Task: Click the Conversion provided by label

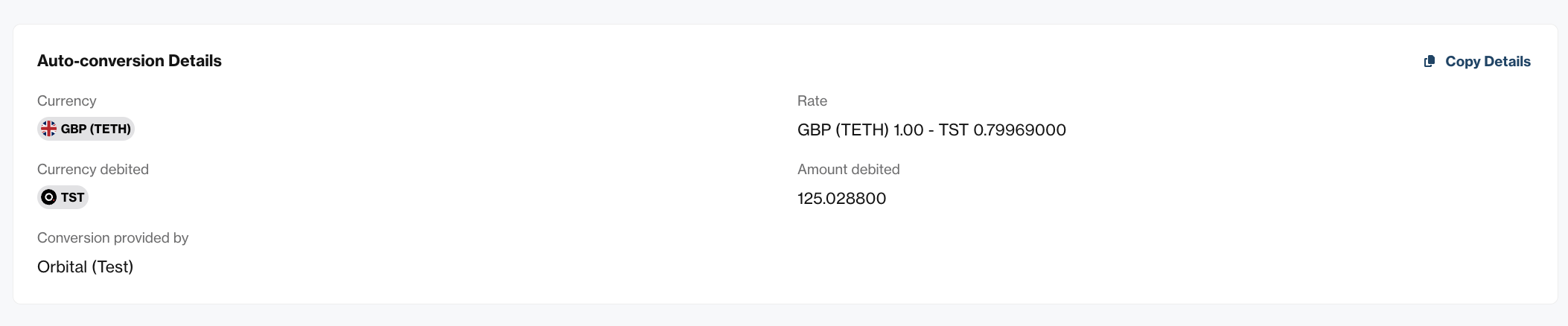Action: click(112, 238)
